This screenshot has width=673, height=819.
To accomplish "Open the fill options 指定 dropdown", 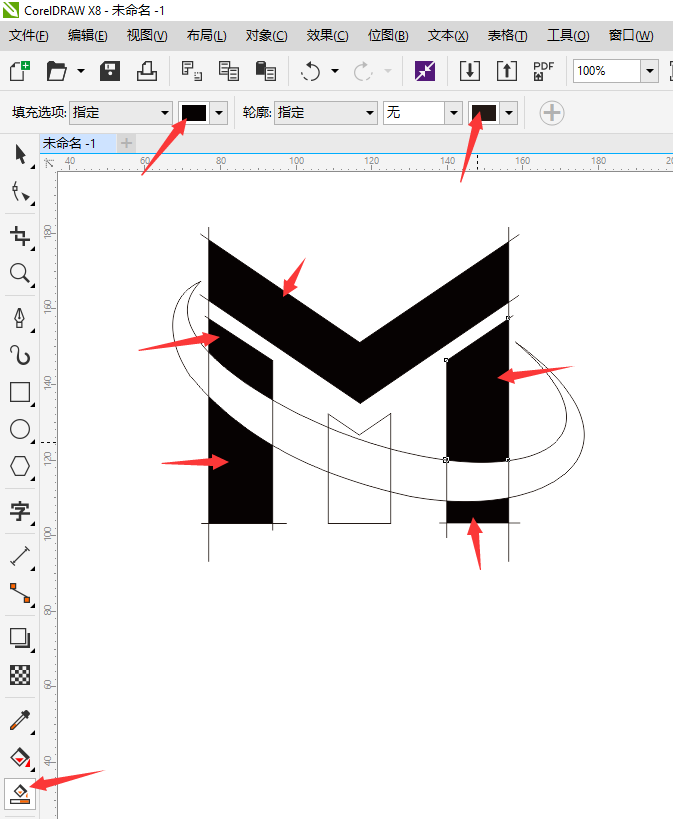I will point(120,112).
